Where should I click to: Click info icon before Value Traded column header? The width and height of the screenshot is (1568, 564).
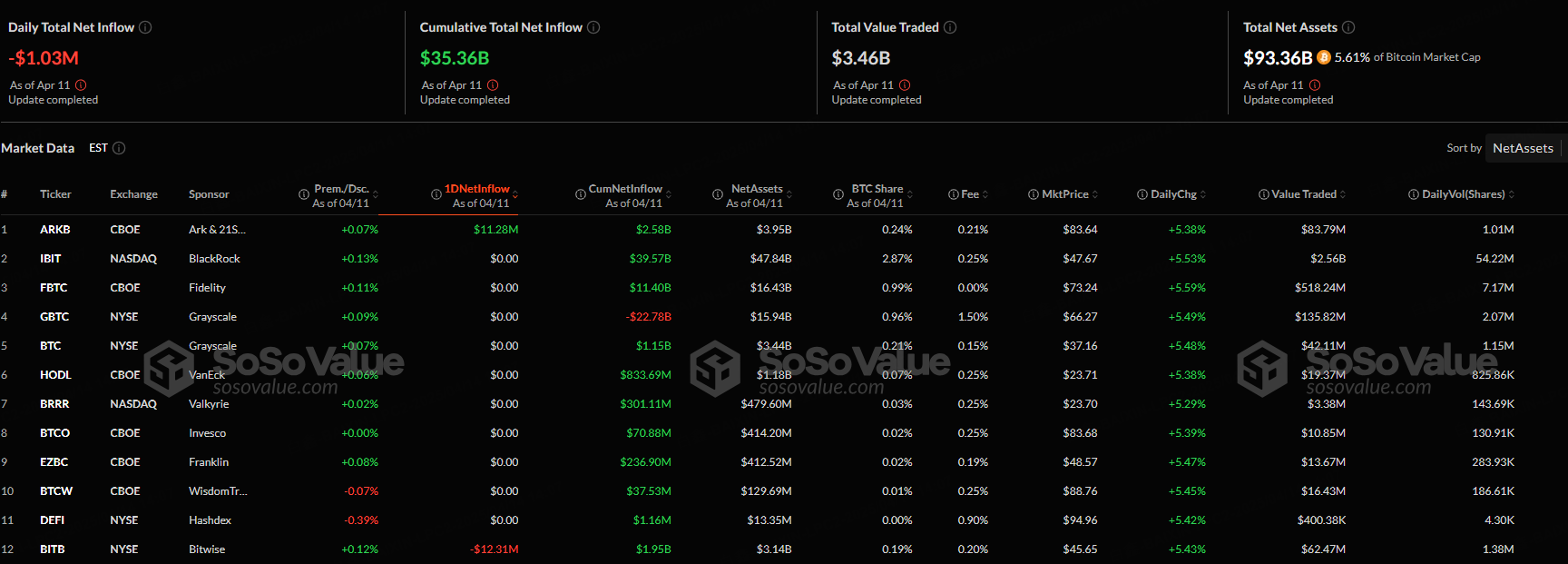[1264, 194]
